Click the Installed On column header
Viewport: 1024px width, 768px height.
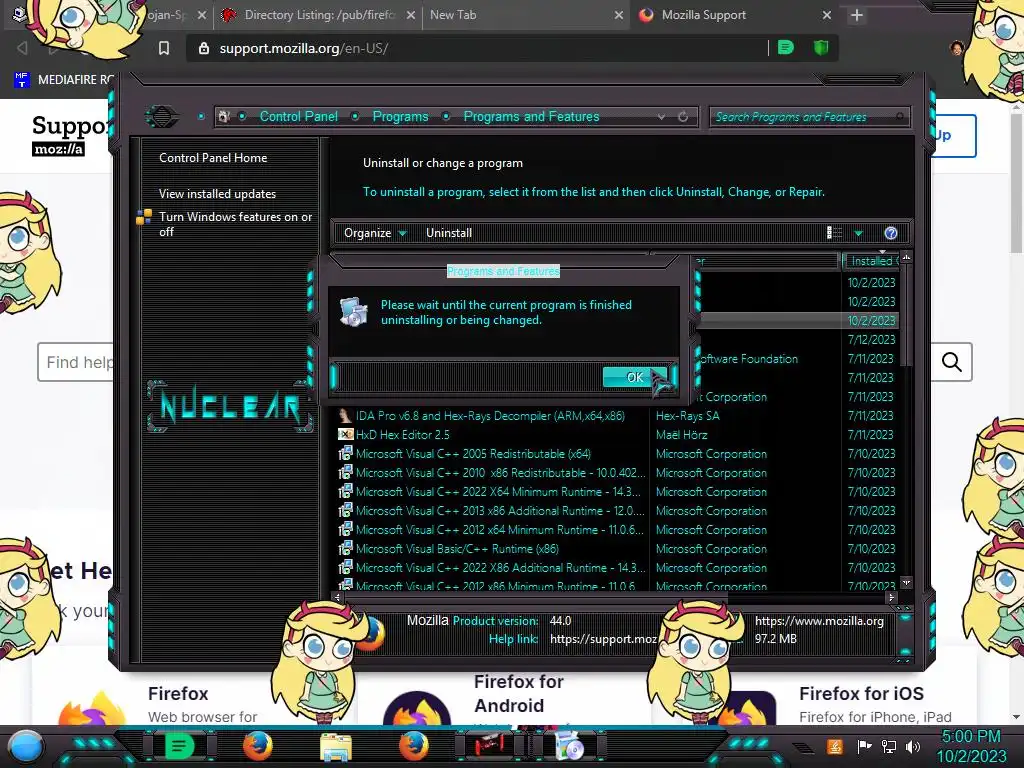click(x=871, y=261)
